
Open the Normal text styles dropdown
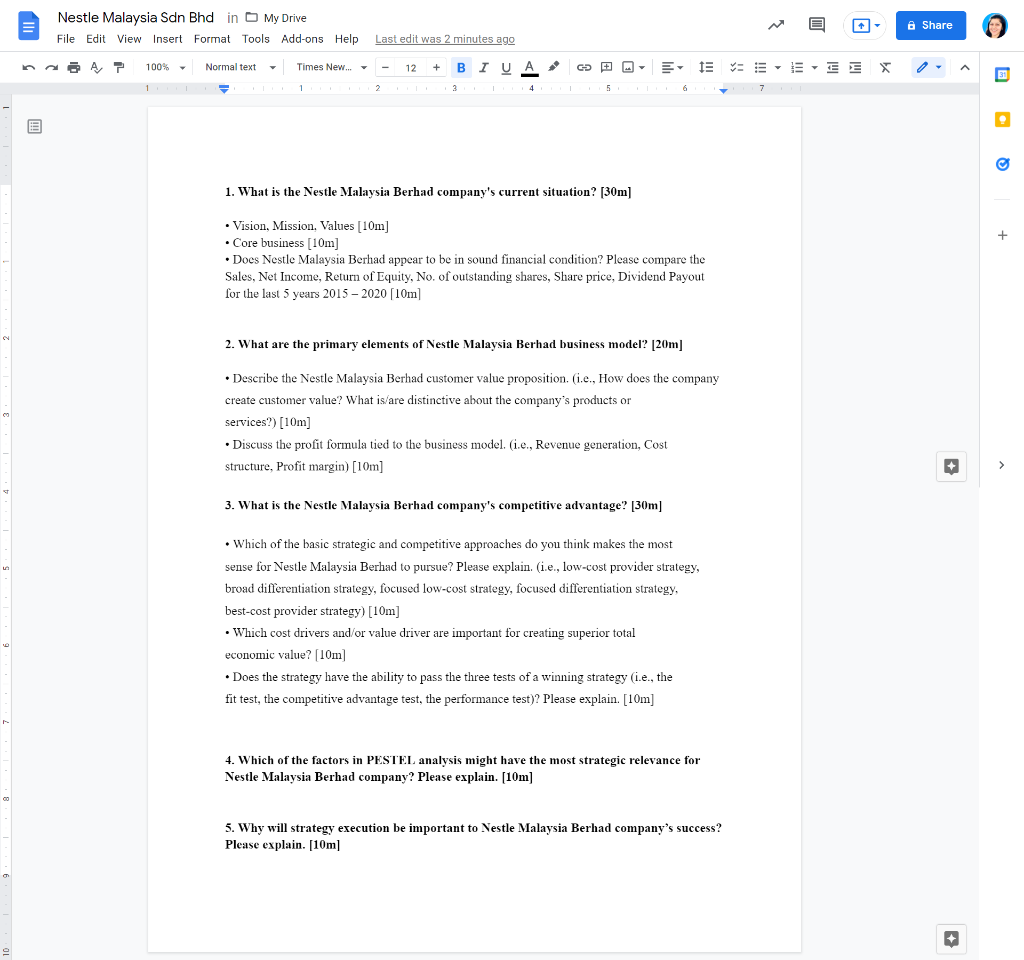tap(240, 67)
